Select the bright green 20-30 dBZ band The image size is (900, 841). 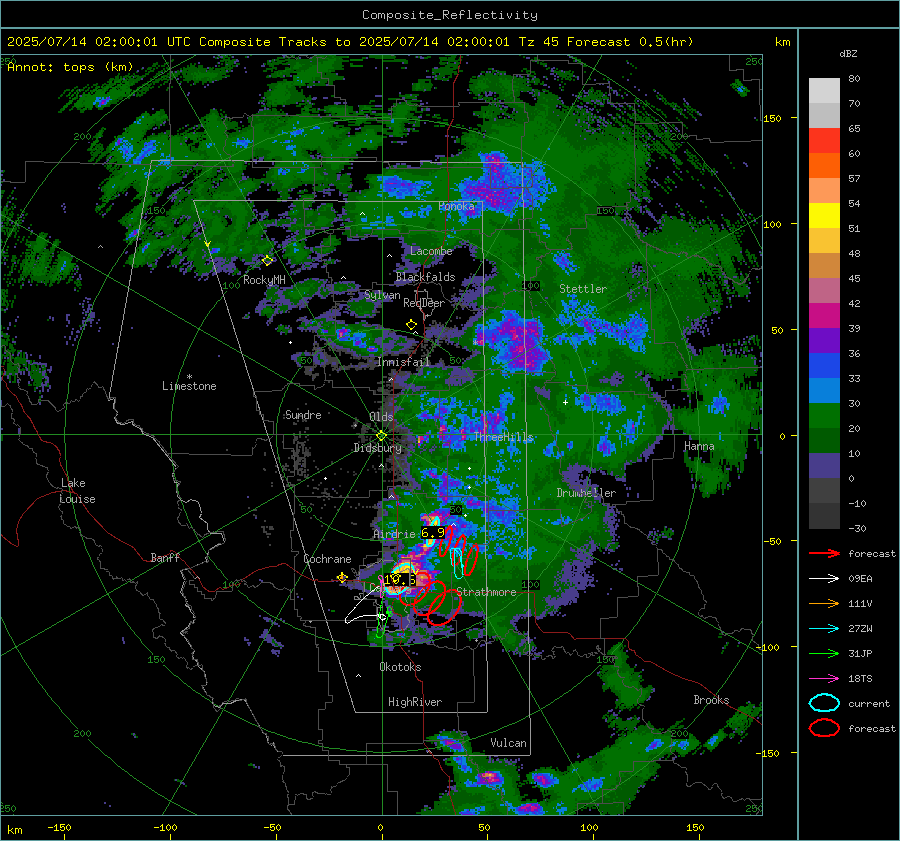(824, 416)
